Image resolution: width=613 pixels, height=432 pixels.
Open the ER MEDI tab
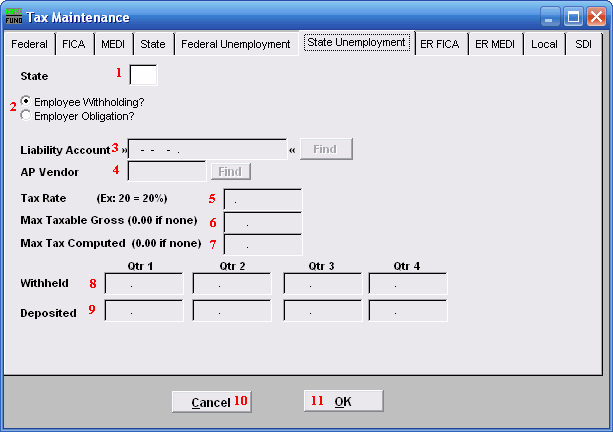click(x=496, y=45)
